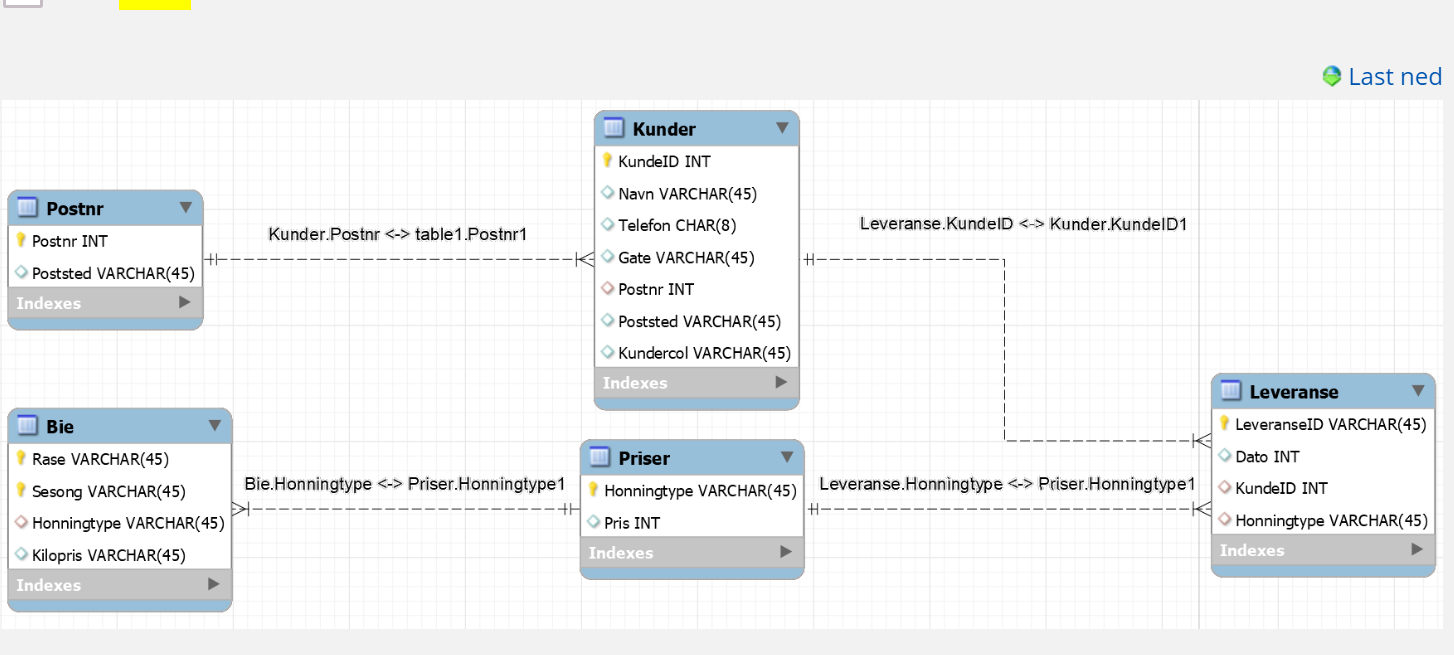This screenshot has width=1454, height=655.
Task: Click diamond icon beside Poststed in Kunder table
Action: [x=607, y=321]
